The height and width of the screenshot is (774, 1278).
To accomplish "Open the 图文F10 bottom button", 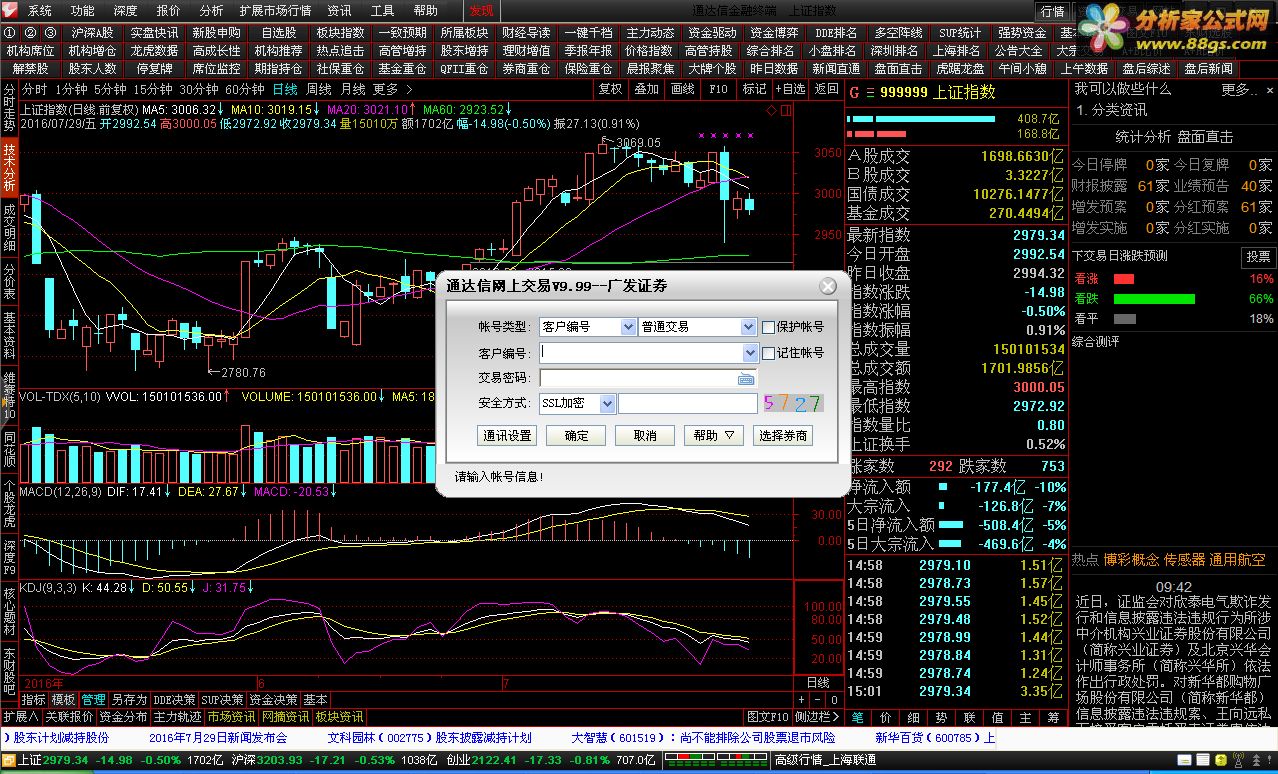I will (768, 717).
